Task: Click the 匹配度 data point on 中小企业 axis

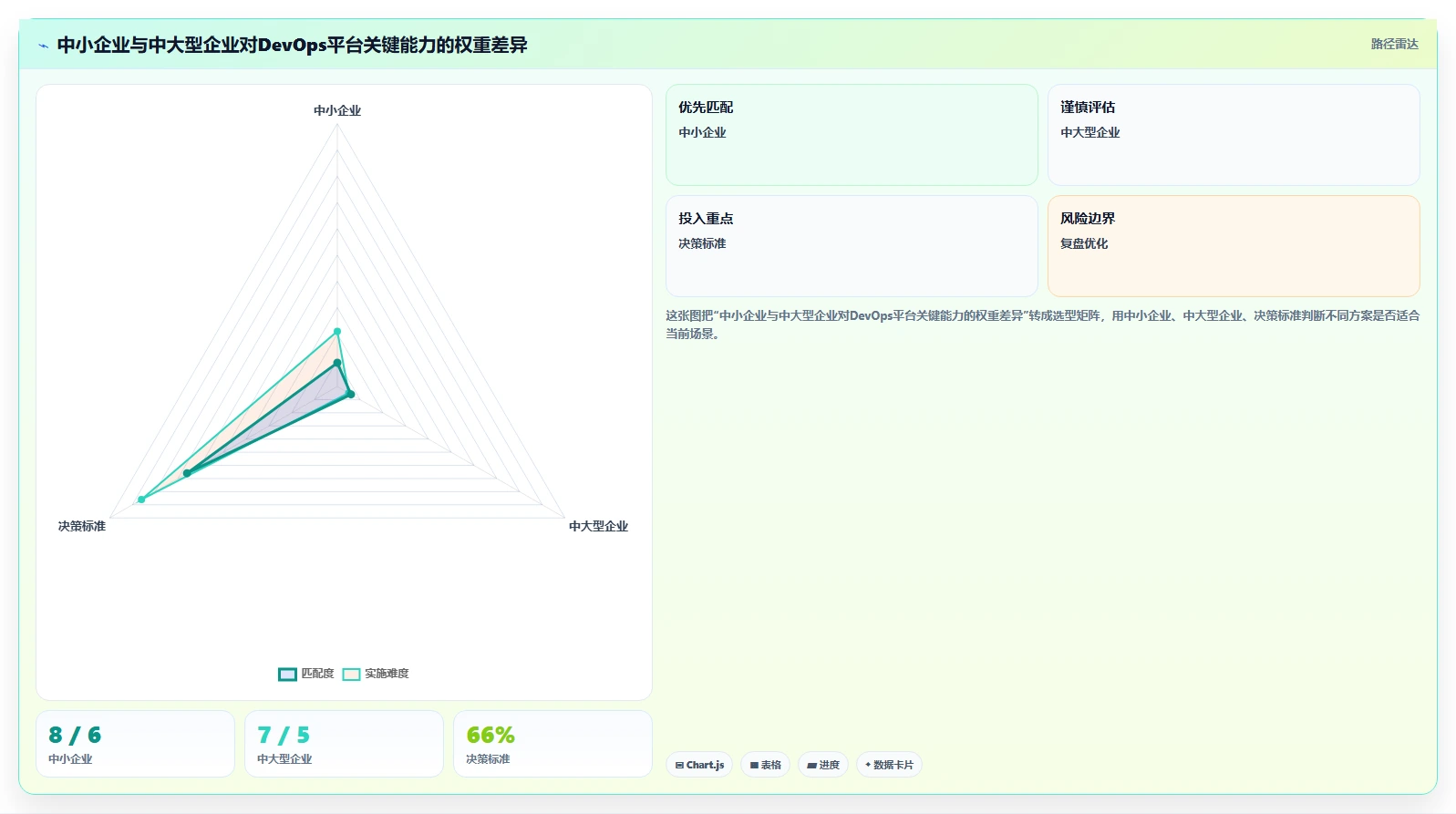Action: coord(337,363)
